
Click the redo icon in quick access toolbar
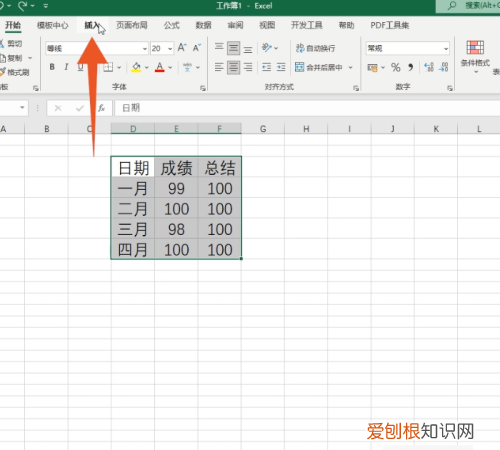(23, 6)
